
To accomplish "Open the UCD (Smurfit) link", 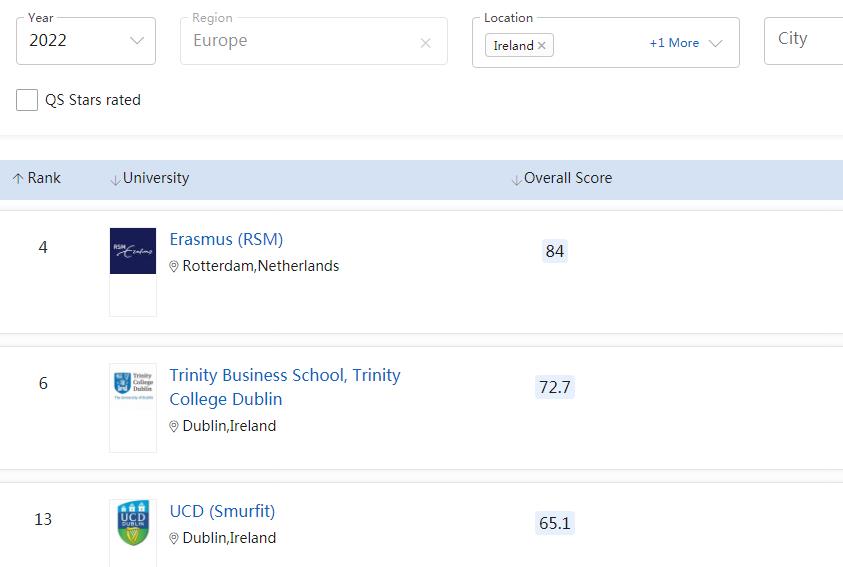I will (x=222, y=511).
